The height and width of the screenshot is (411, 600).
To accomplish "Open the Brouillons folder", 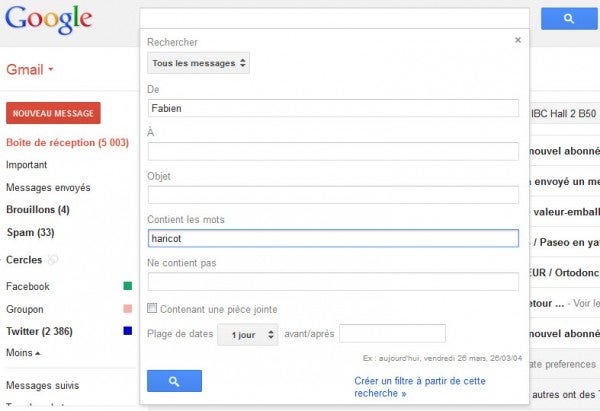I will pyautogui.click(x=38, y=210).
